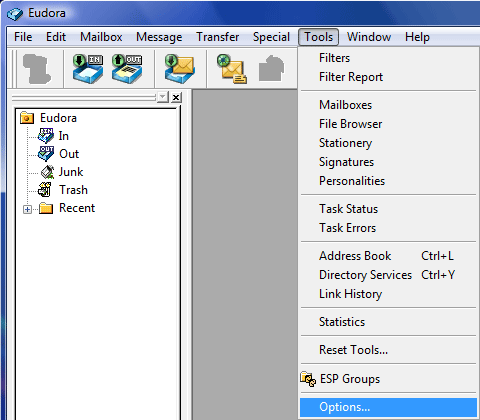This screenshot has width=480, height=420.
Task: Open the Window menu
Action: click(369, 37)
